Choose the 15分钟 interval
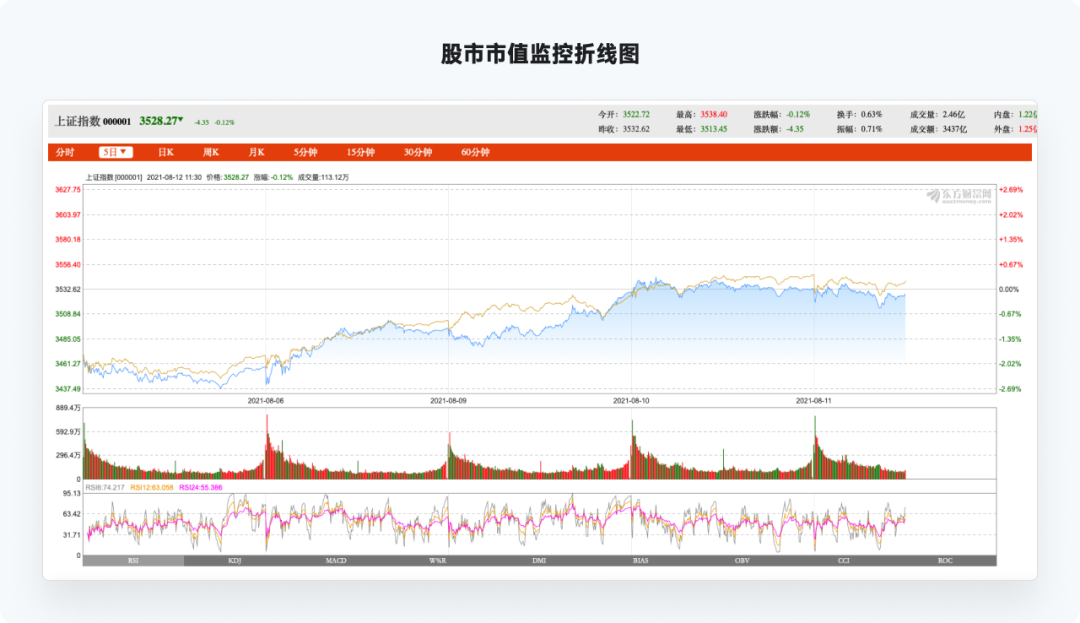The width and height of the screenshot is (1080, 623). pyautogui.click(x=360, y=152)
